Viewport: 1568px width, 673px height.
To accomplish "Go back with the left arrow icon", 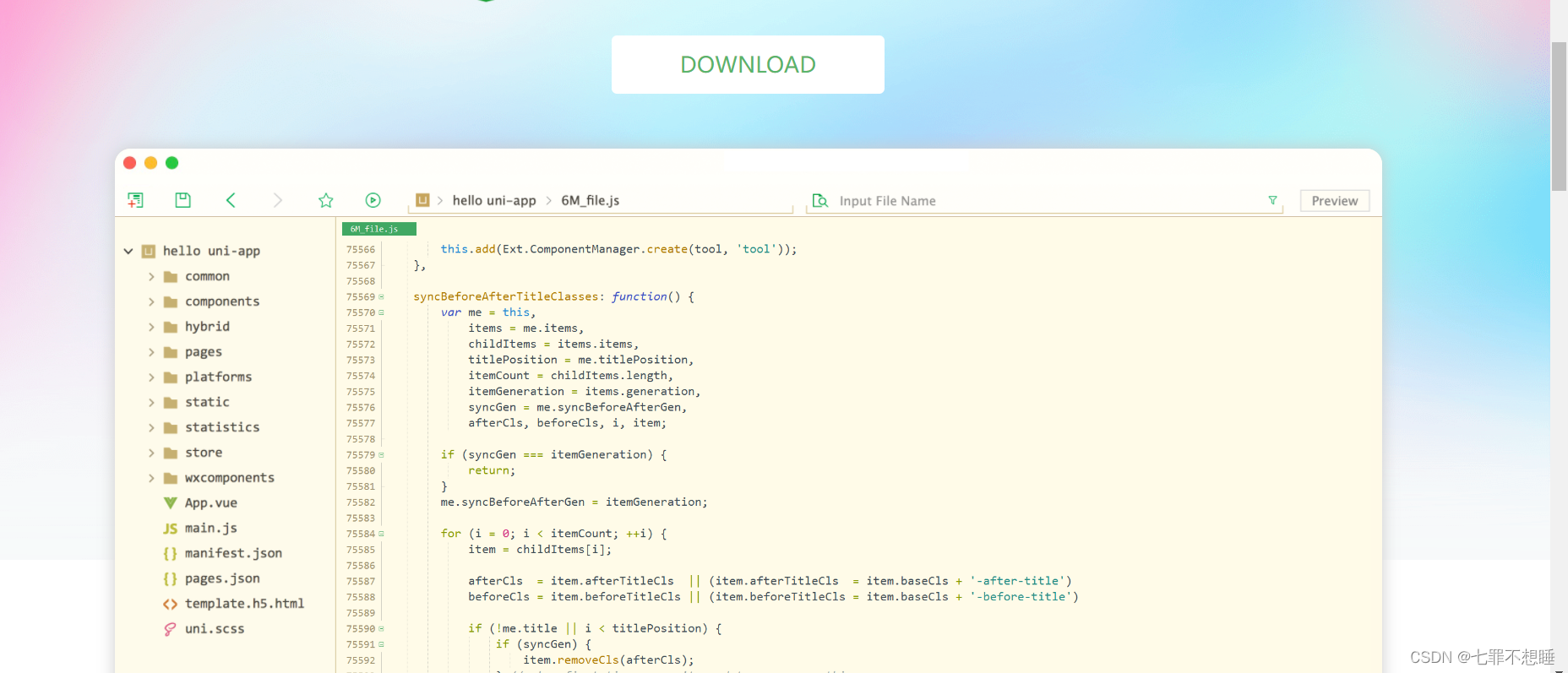I will point(231,200).
